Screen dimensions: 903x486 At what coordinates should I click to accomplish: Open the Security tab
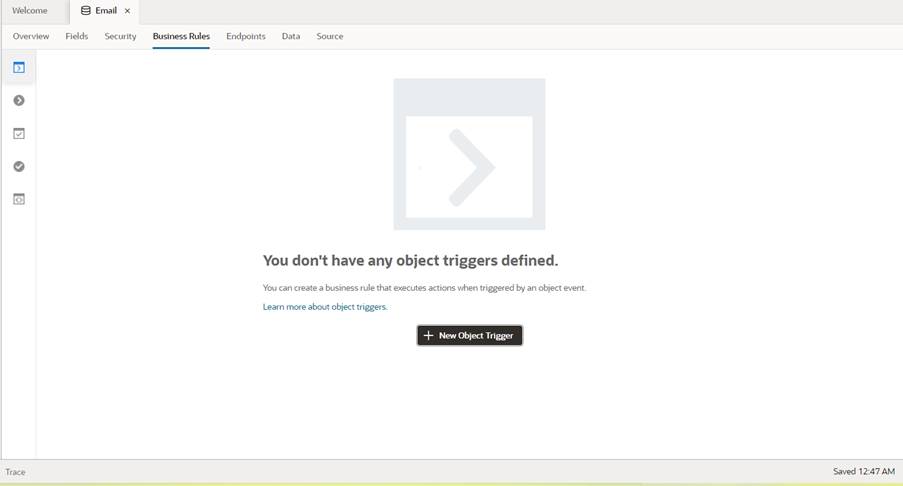(x=120, y=36)
